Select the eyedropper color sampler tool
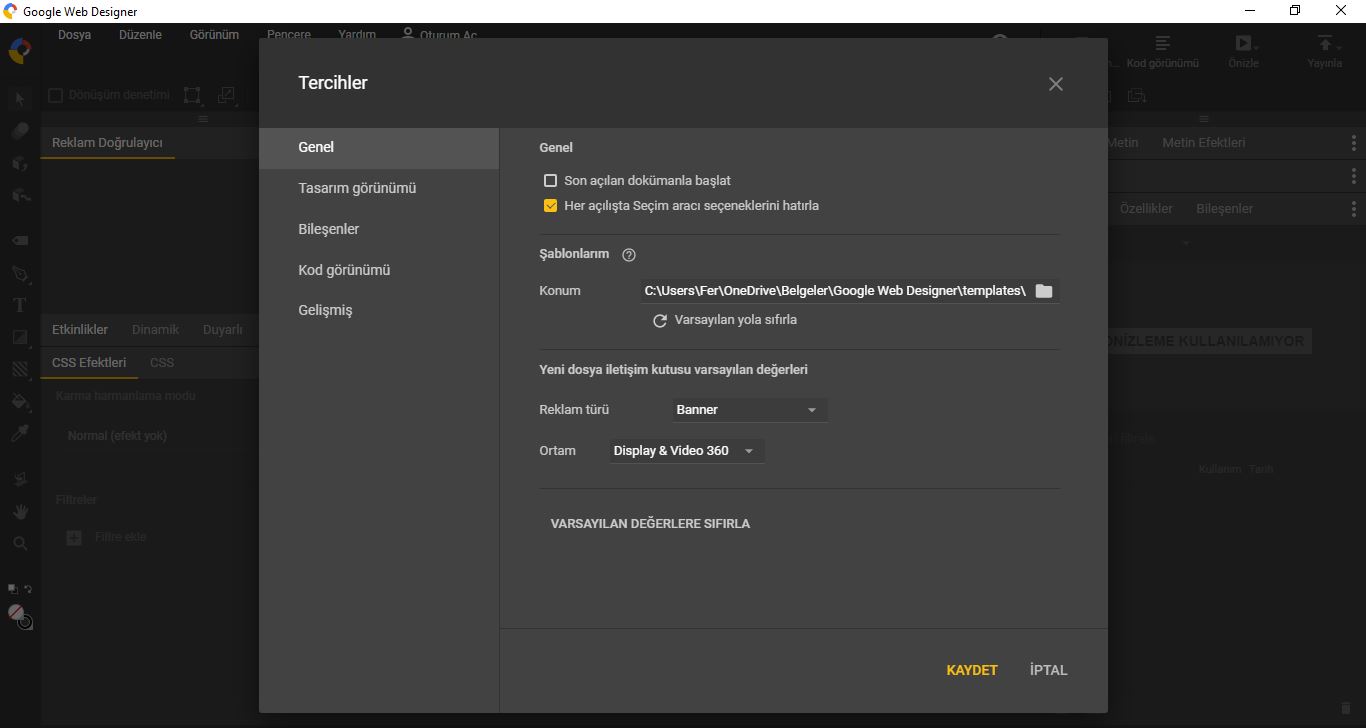The height and width of the screenshot is (728, 1366). pos(20,433)
